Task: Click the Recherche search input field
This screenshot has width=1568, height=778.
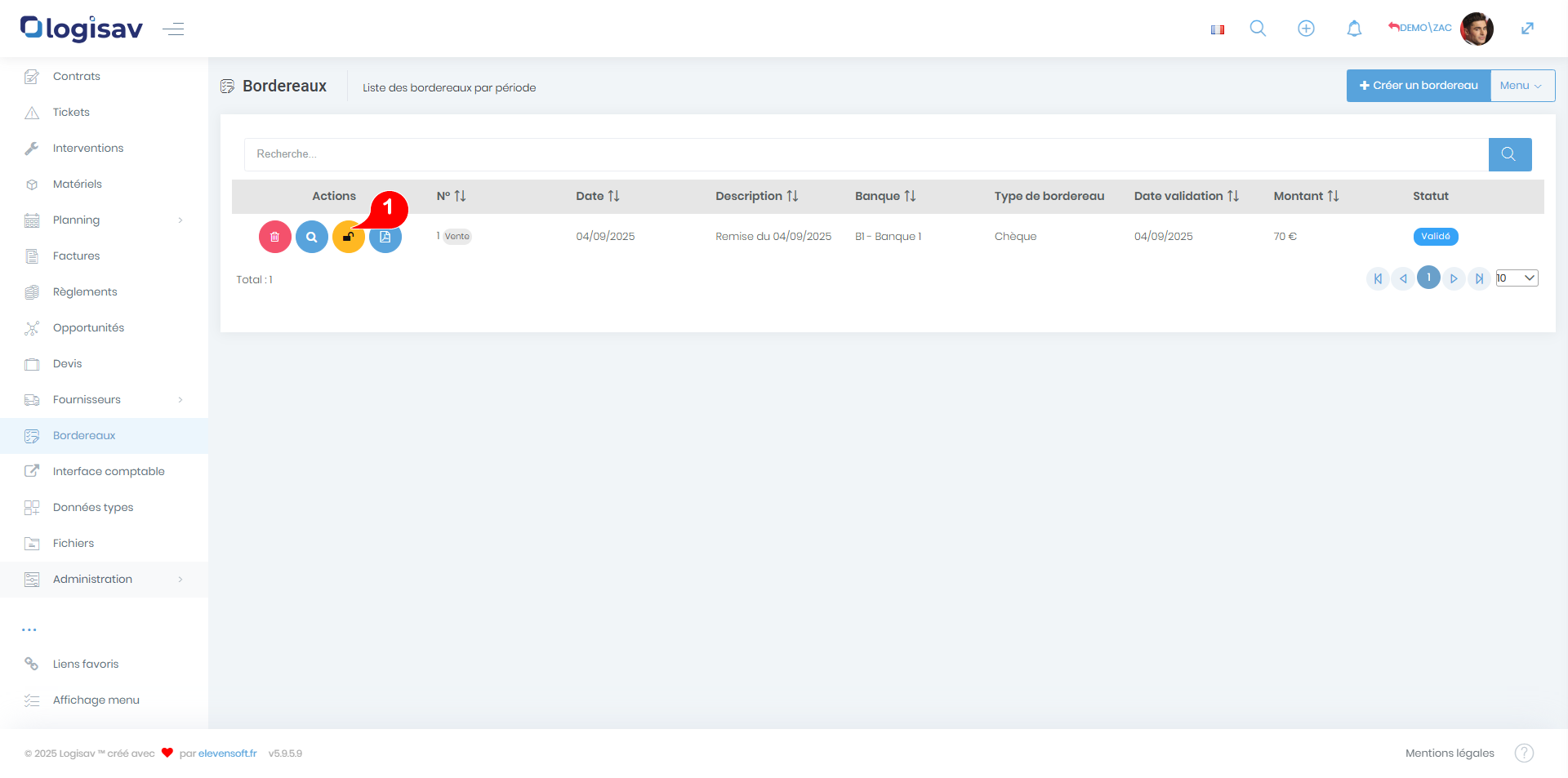Action: 866,154
